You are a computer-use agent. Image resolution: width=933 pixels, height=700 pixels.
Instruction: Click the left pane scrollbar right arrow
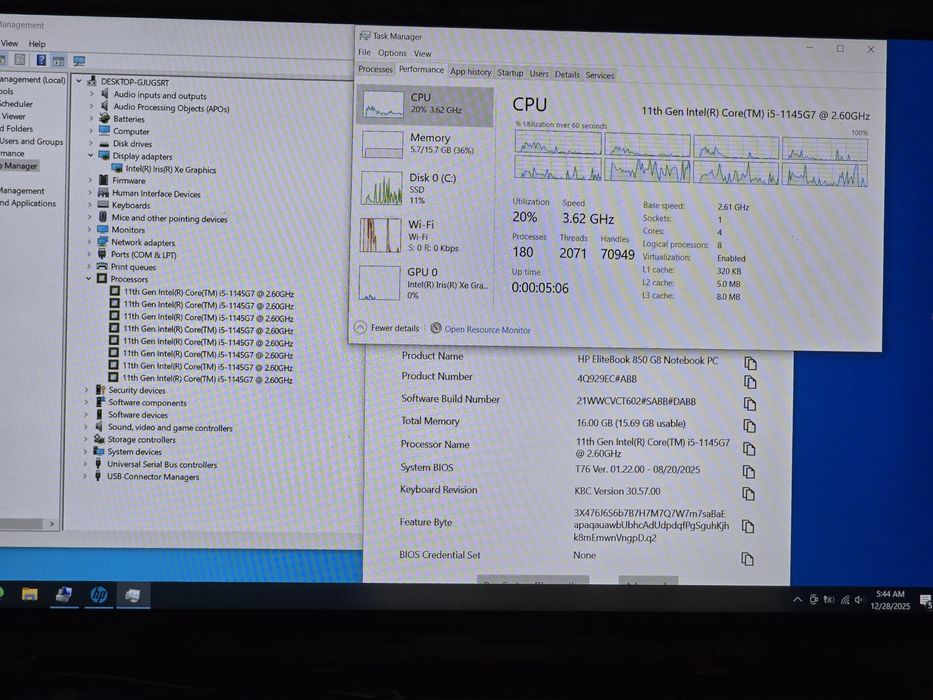tap(52, 523)
